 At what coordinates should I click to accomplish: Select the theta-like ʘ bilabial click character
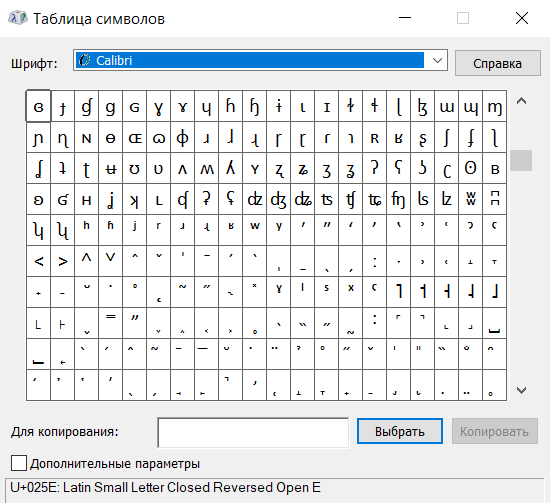coord(470,168)
